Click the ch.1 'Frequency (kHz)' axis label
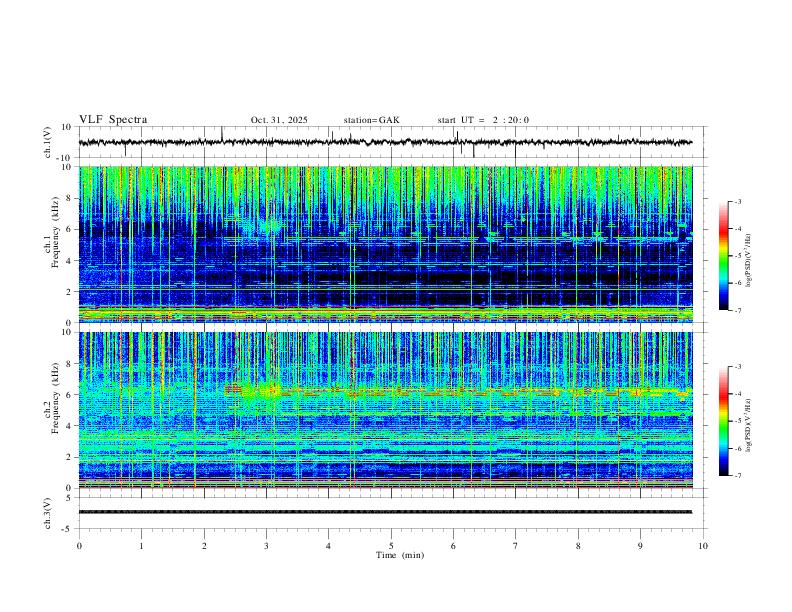This screenshot has height=612, width=792. pyautogui.click(x=55, y=233)
